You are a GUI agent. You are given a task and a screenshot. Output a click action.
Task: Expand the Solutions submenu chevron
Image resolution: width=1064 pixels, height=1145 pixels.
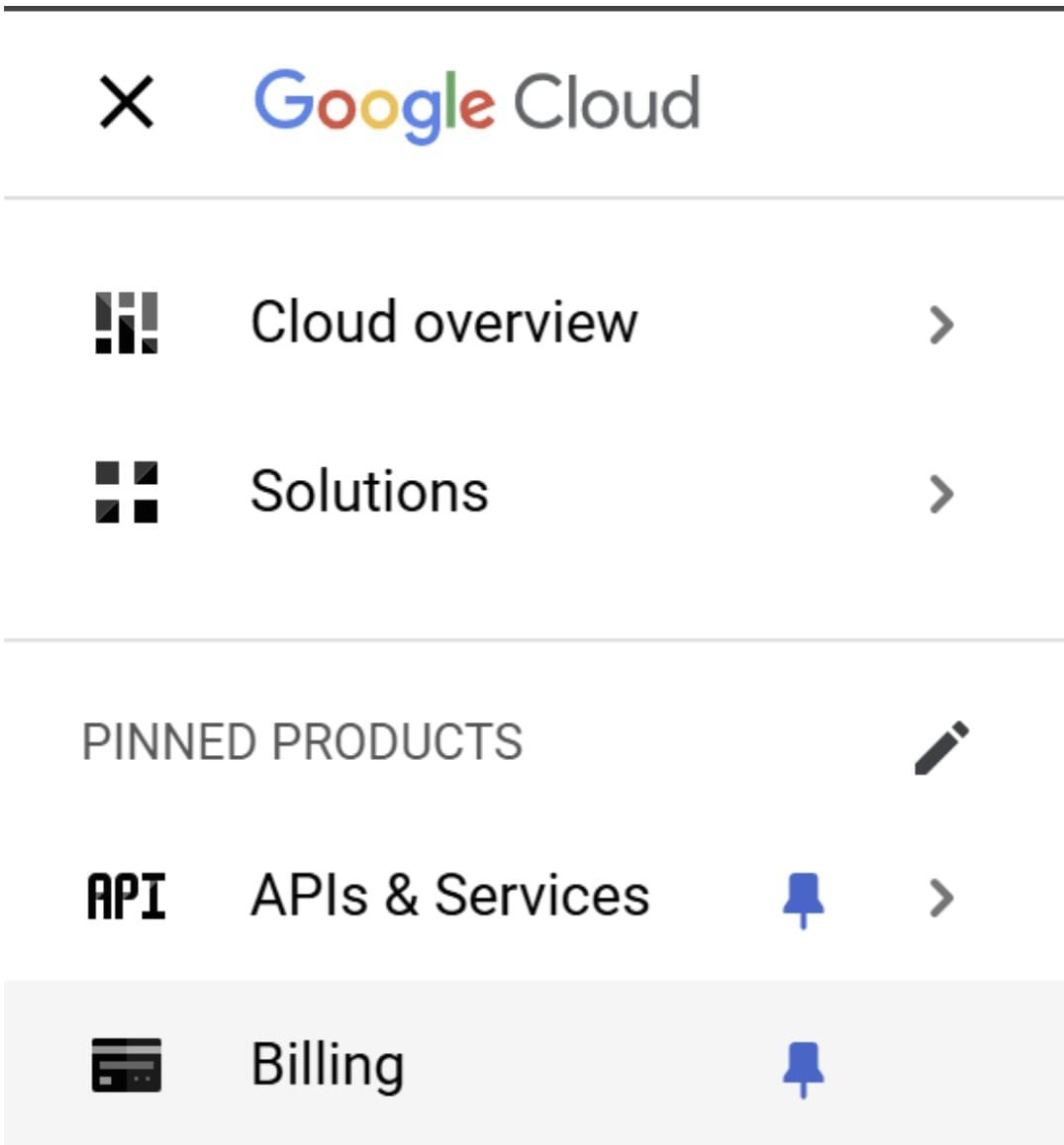[941, 493]
